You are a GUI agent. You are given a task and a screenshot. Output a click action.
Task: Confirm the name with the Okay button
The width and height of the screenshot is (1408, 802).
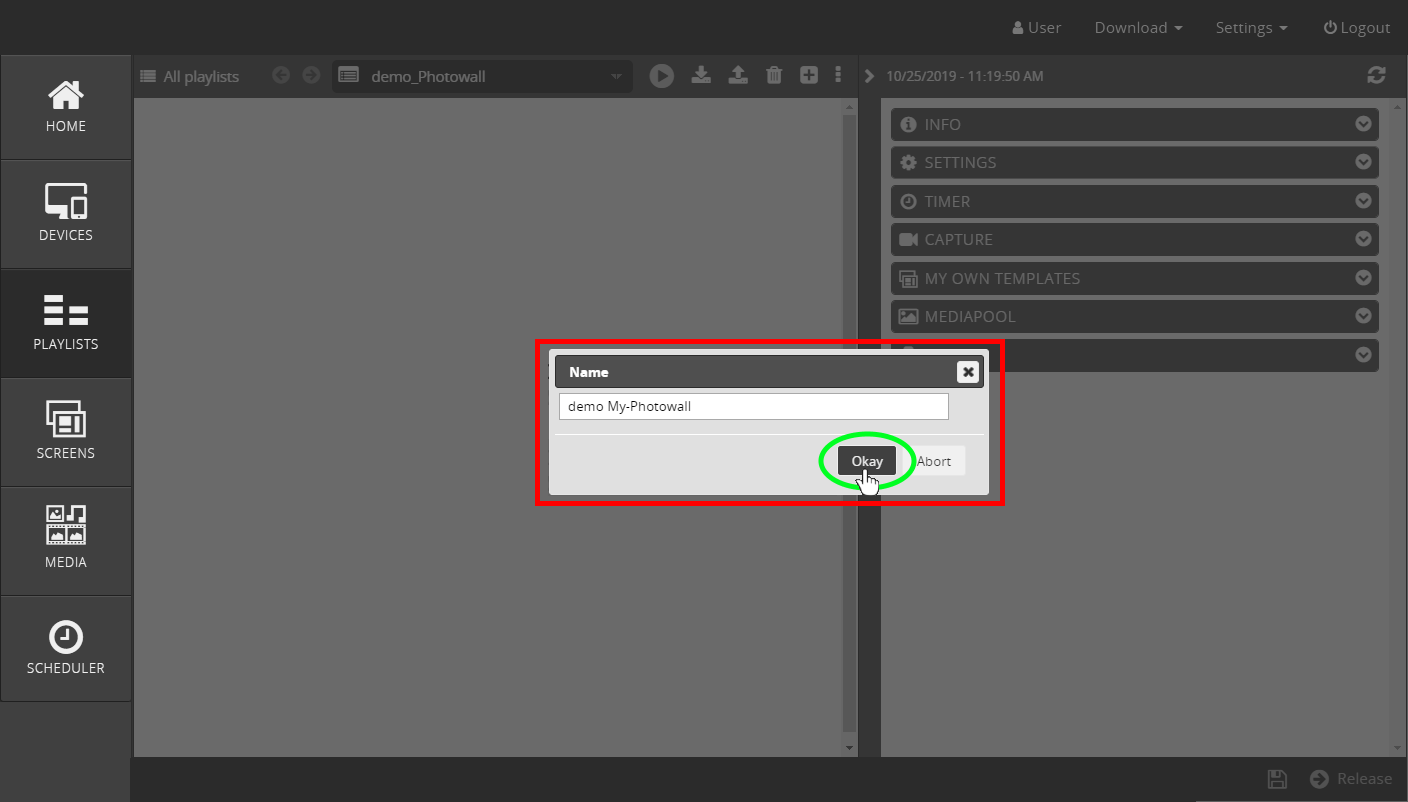click(x=867, y=461)
